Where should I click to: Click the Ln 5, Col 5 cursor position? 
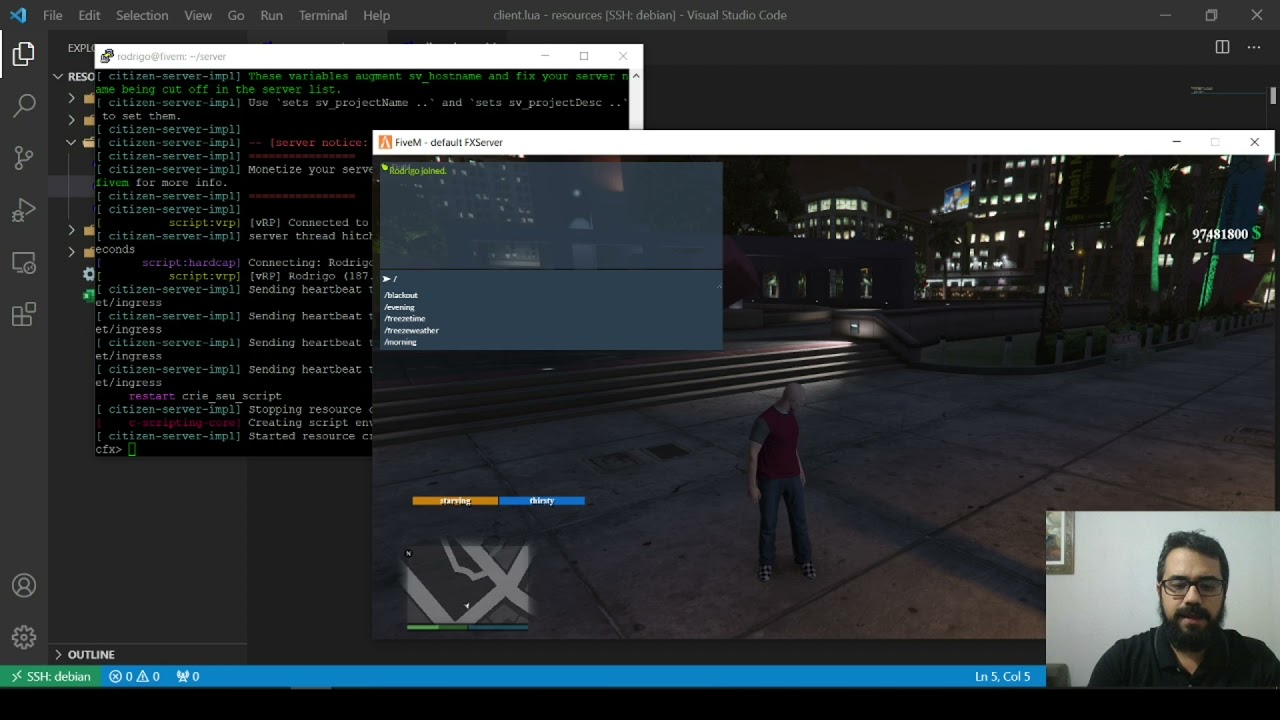[1002, 677]
